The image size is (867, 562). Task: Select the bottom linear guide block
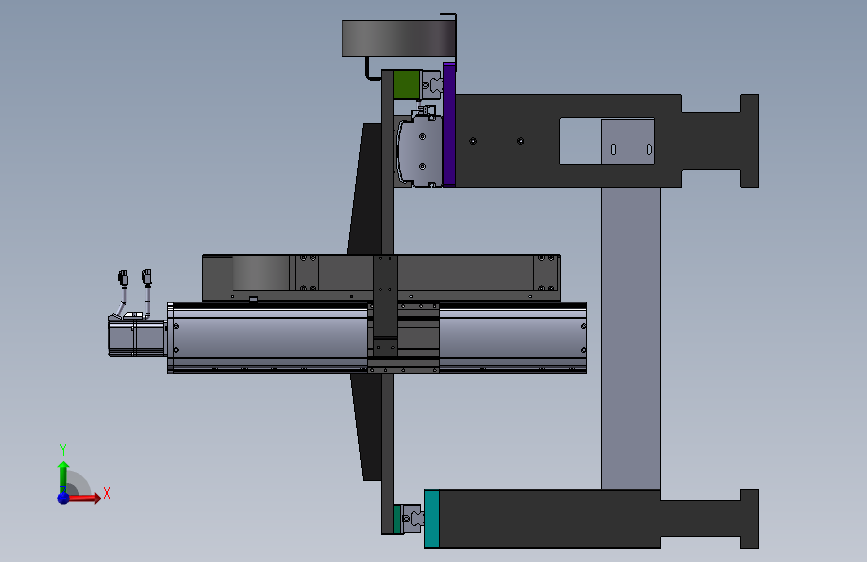pos(413,519)
